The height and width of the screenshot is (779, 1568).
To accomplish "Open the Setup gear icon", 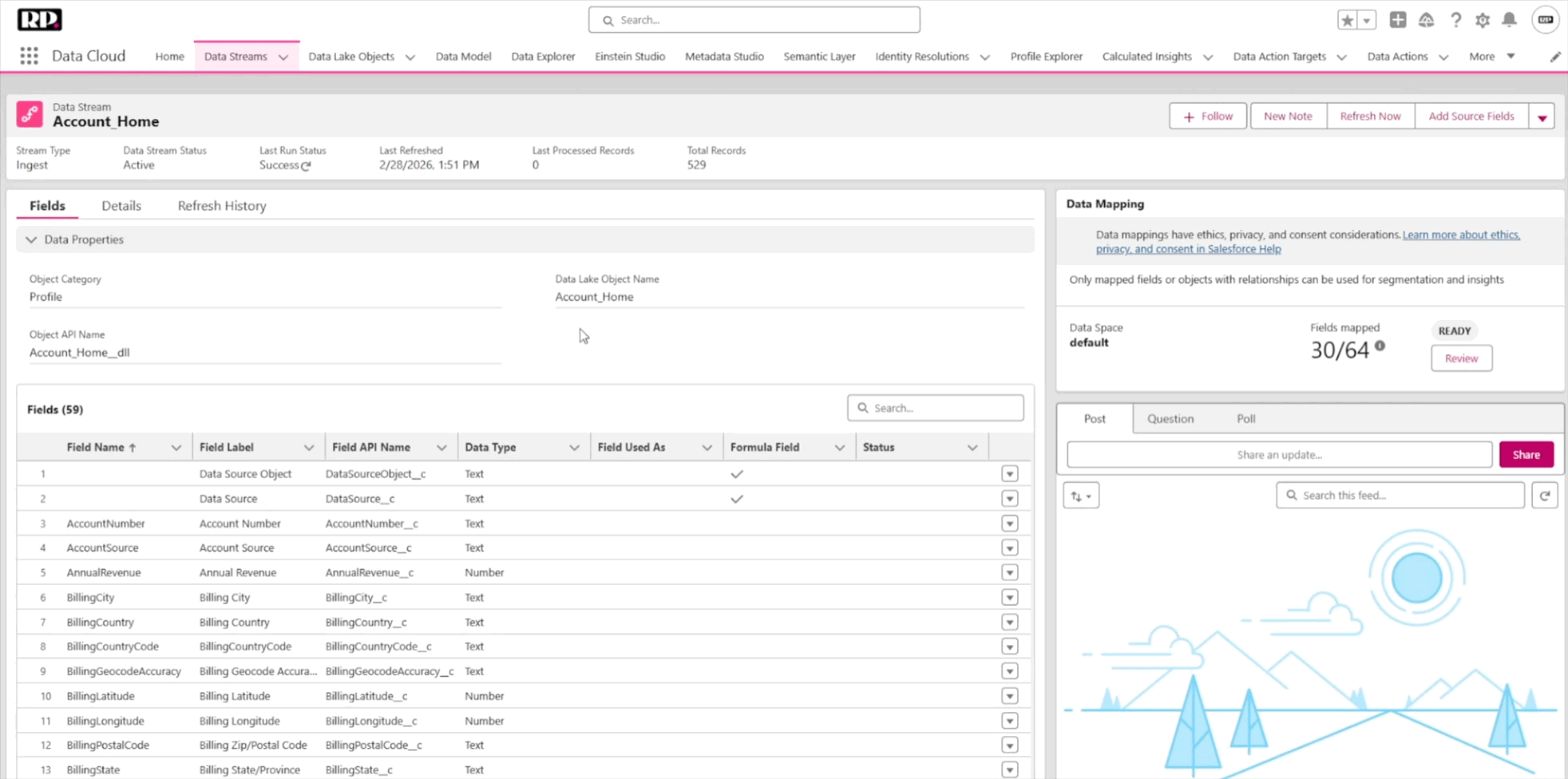I will [x=1482, y=20].
